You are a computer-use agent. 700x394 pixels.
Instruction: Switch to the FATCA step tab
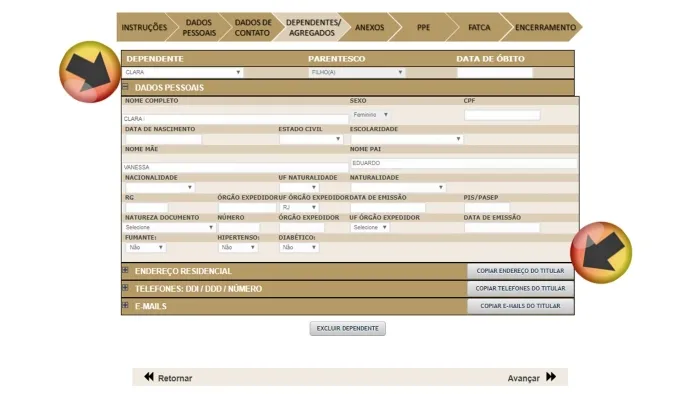(x=479, y=27)
